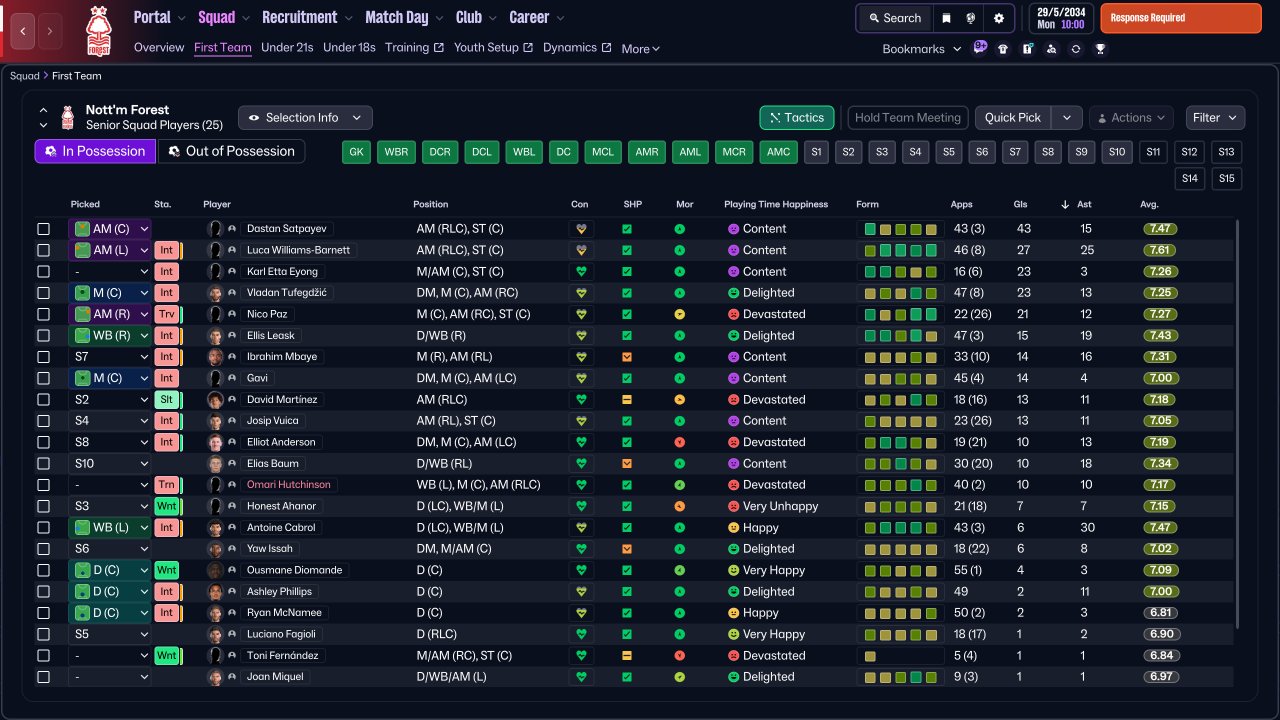
Task: Open the 9+ messages inbox icon
Action: [980, 47]
